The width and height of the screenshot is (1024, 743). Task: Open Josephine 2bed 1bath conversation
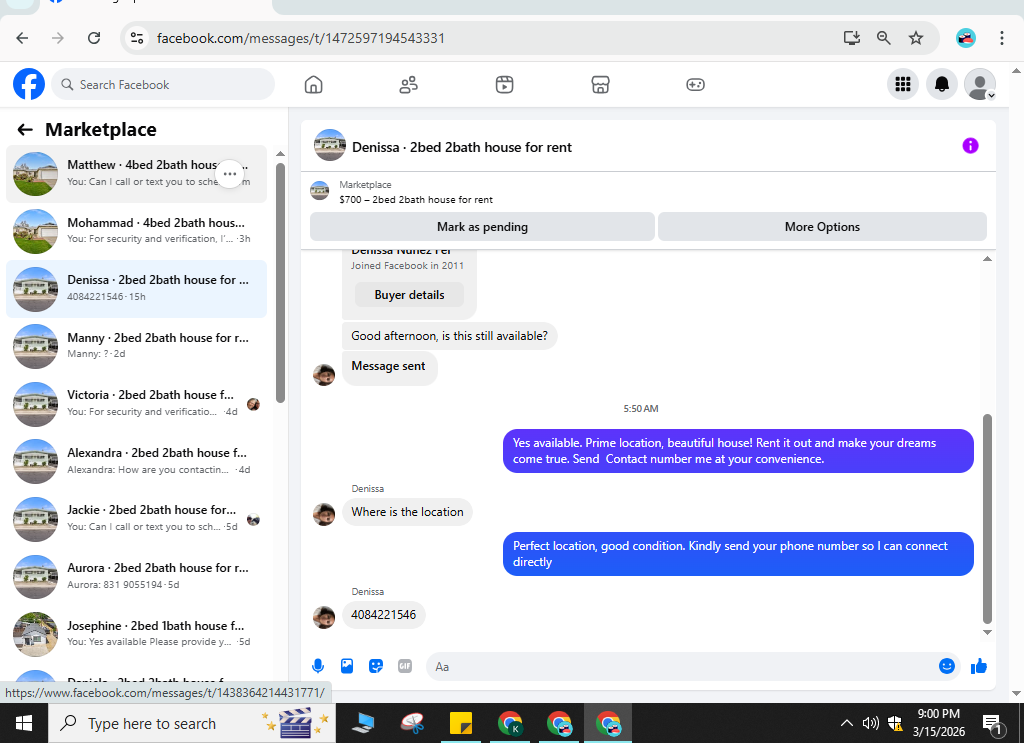[136, 633]
